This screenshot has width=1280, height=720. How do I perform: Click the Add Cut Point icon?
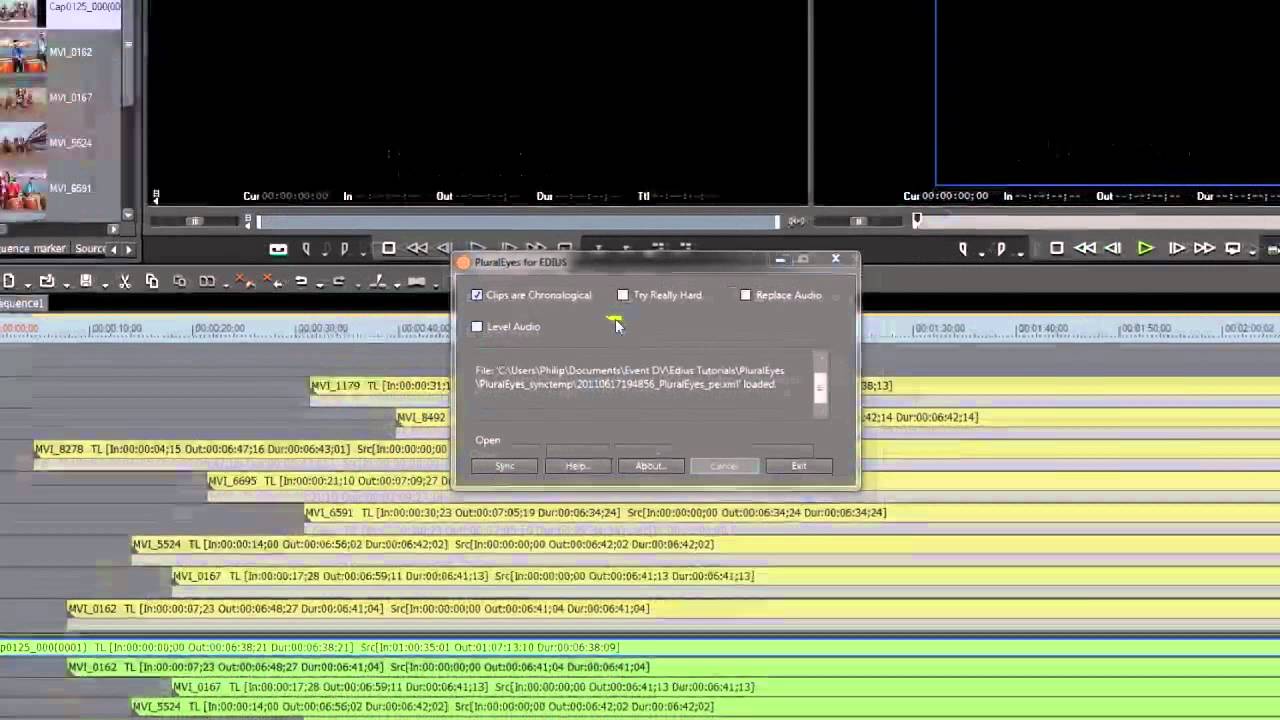pos(378,282)
